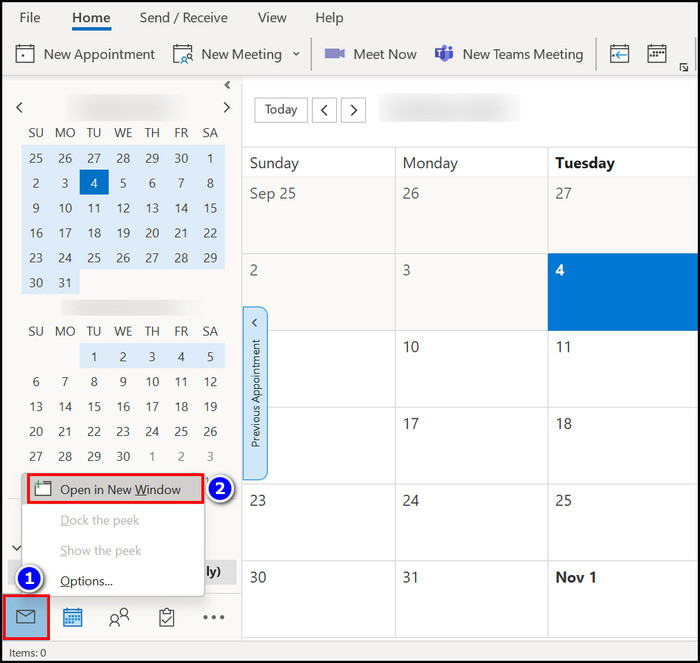Open the Calendar icon in navigation bar

click(73, 617)
